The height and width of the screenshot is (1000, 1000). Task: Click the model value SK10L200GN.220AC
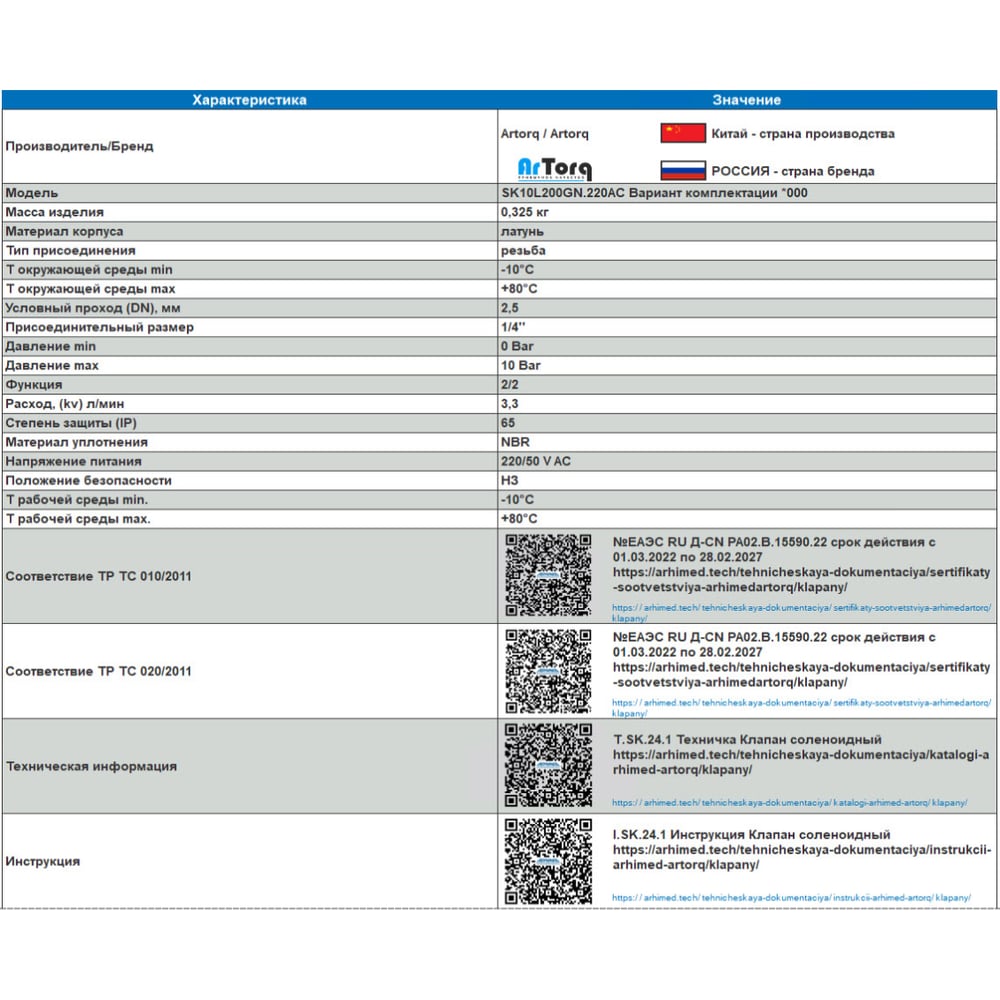pos(563,193)
